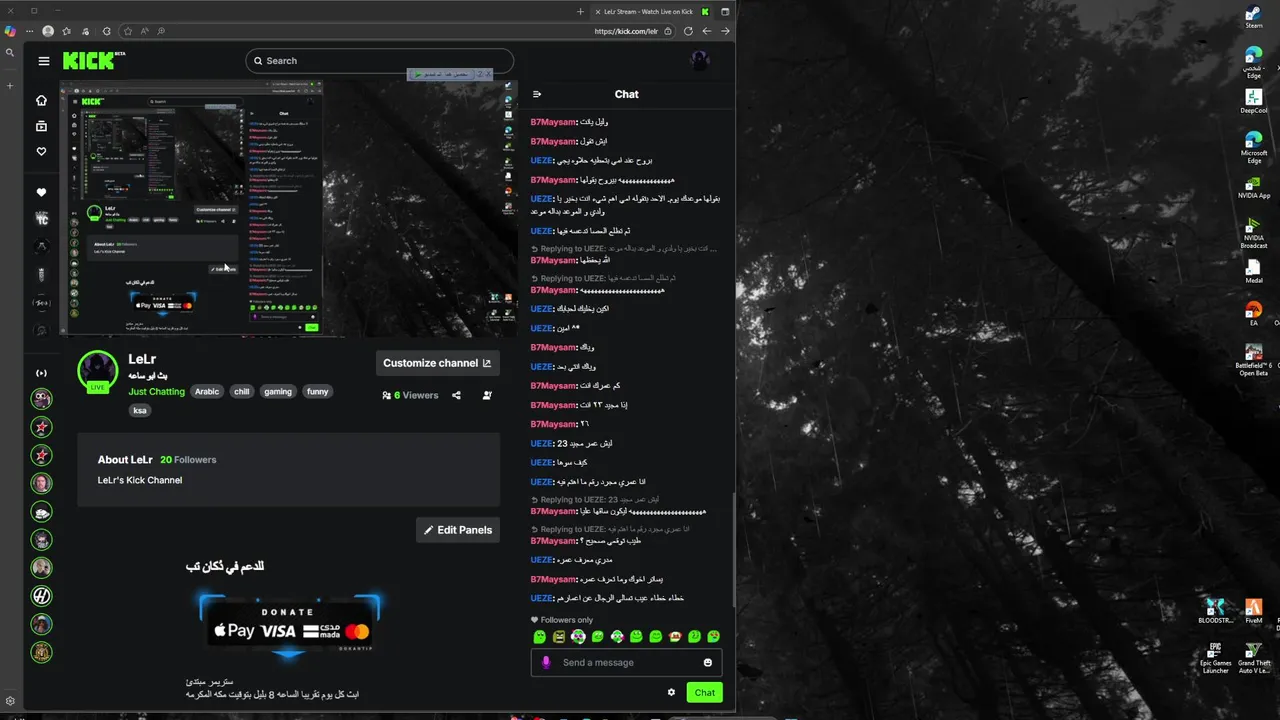Open Following heart outline icon in sidebar

pyautogui.click(x=41, y=151)
